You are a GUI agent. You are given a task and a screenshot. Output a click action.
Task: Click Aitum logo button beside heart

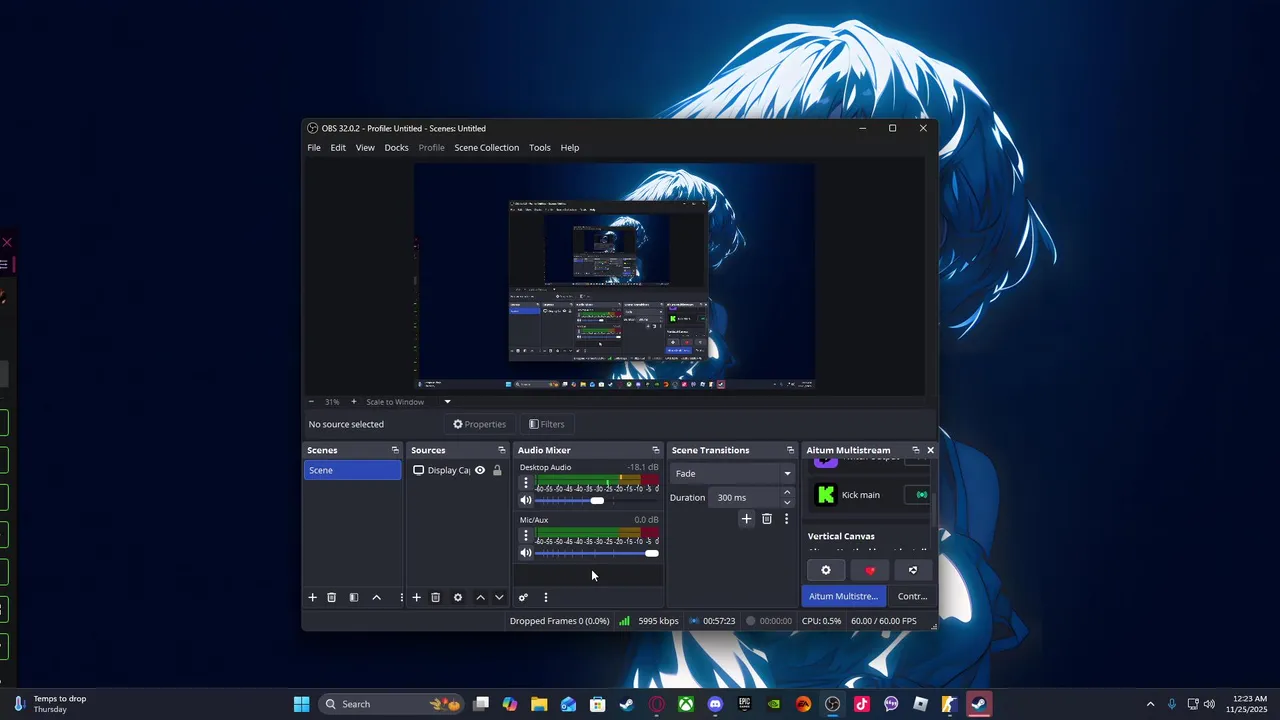pyautogui.click(x=913, y=570)
